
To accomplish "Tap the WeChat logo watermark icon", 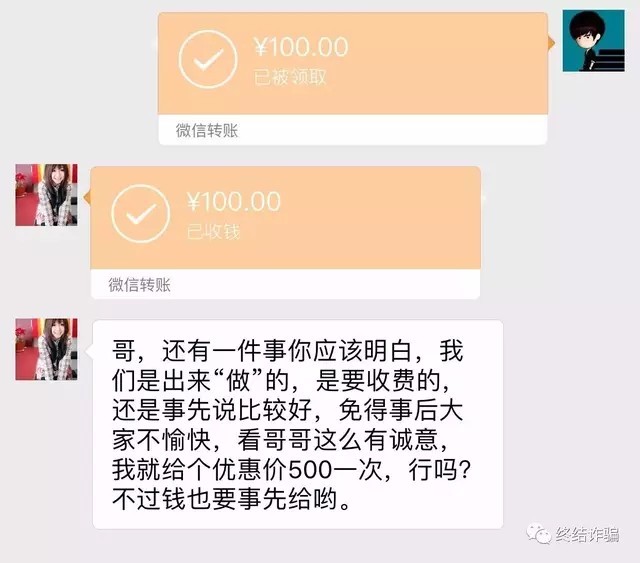I will pos(538,533).
